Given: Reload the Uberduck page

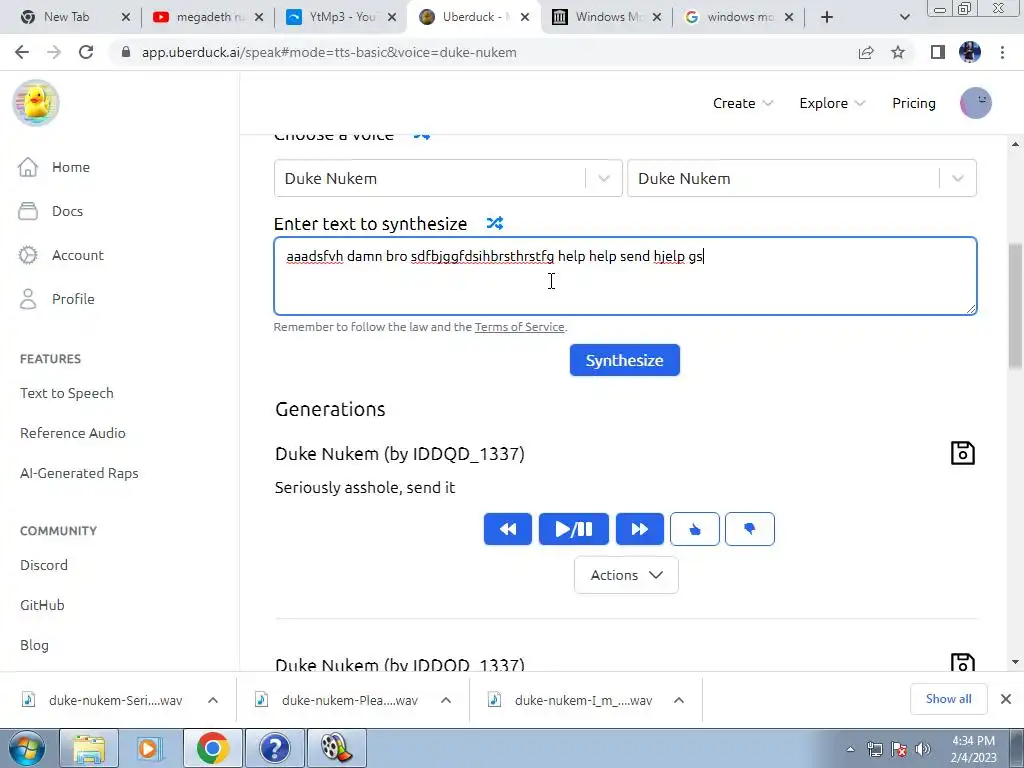Looking at the screenshot, I should coord(86,52).
